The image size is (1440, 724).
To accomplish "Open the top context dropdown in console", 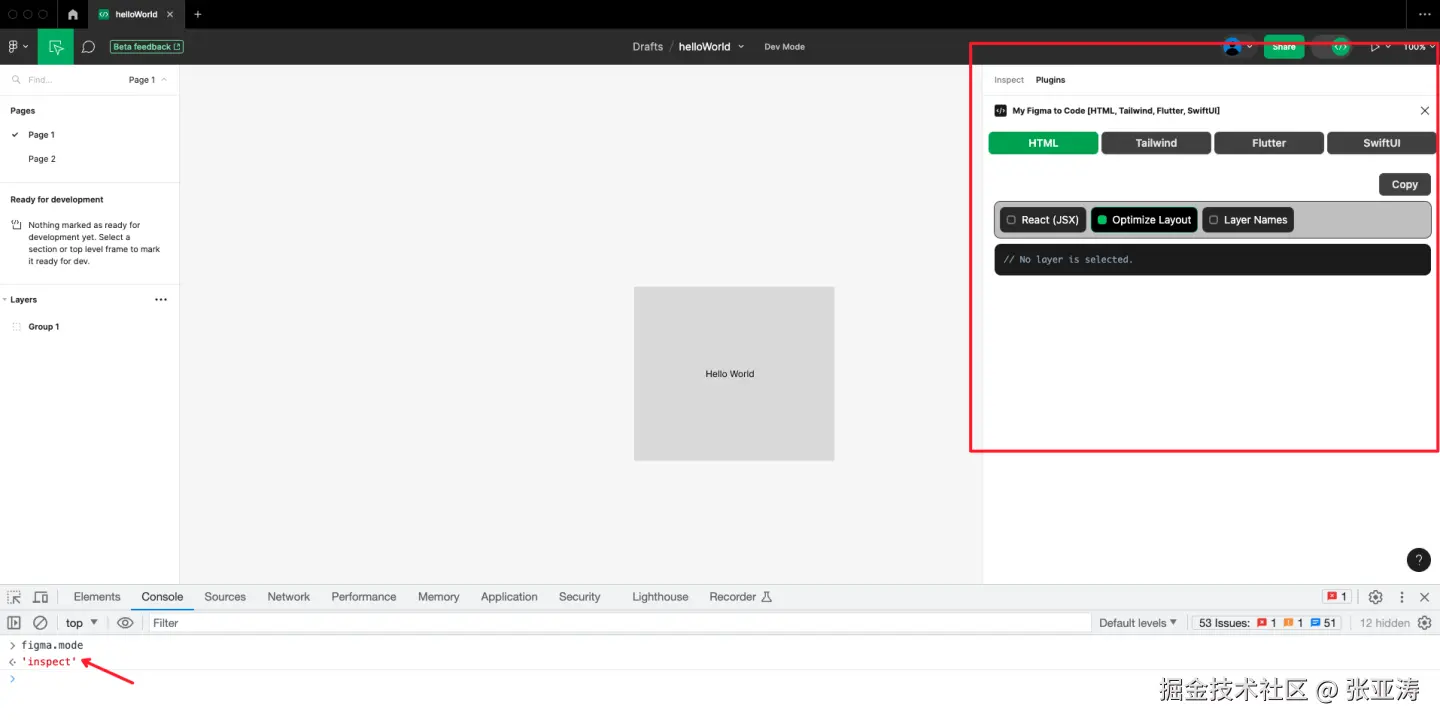I will click(x=82, y=623).
